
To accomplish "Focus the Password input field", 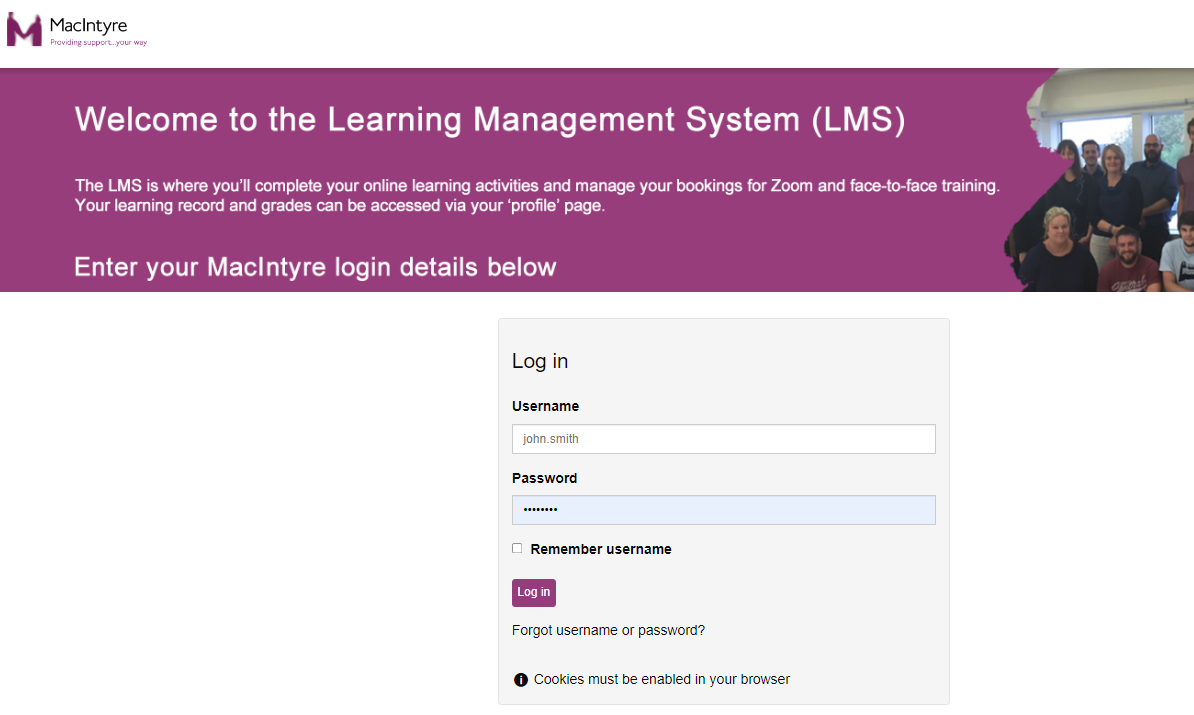I will point(723,509).
